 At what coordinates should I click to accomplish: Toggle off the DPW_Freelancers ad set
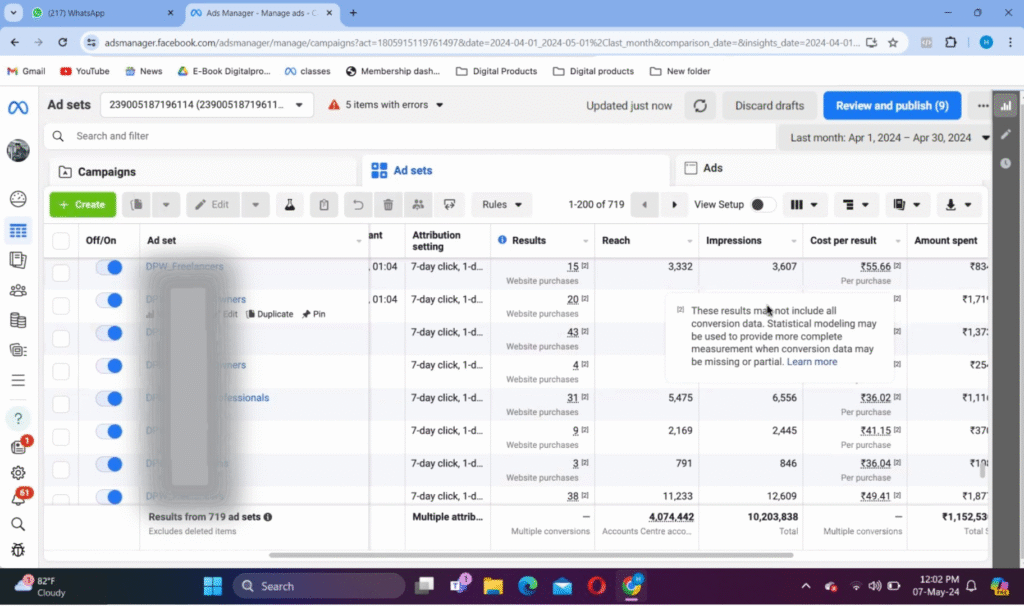[x=109, y=267]
